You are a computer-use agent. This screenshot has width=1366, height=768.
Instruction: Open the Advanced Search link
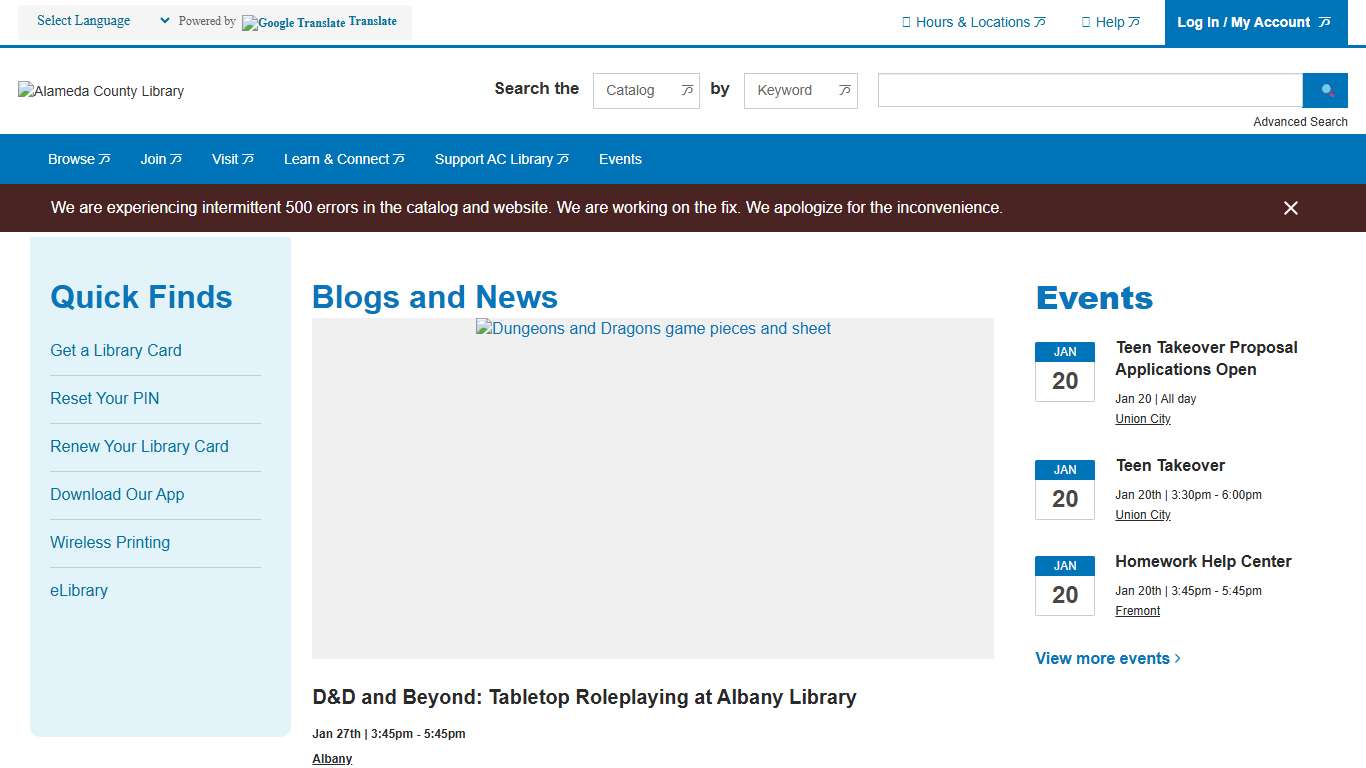(1300, 122)
